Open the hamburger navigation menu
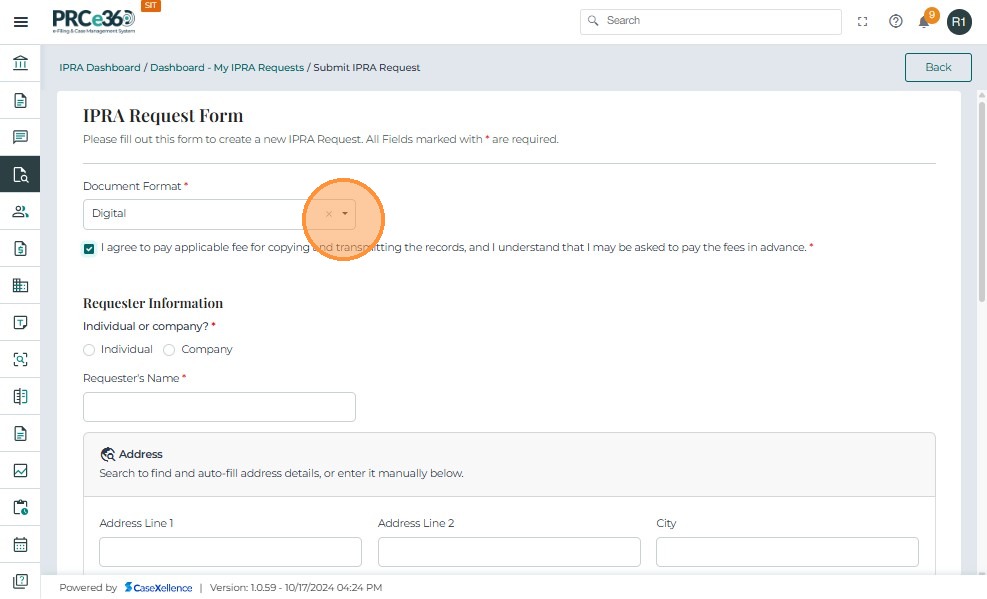Screen dimensions: 987x599 20,21
